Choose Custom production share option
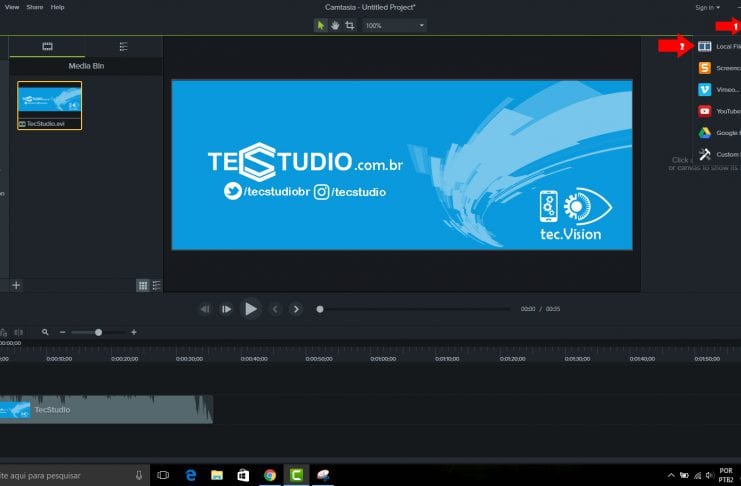 click(x=718, y=154)
